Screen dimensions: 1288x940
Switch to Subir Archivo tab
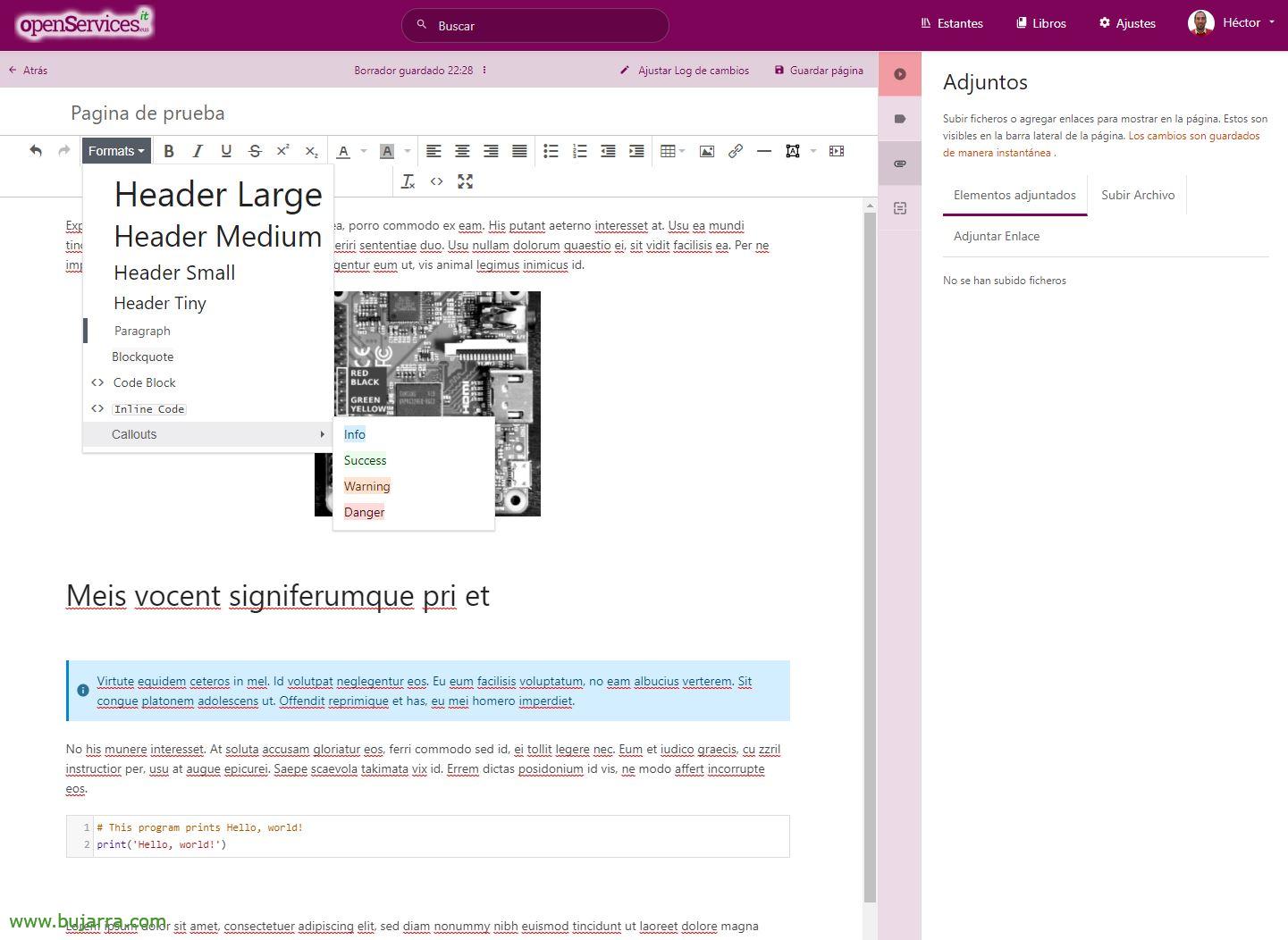(1138, 195)
